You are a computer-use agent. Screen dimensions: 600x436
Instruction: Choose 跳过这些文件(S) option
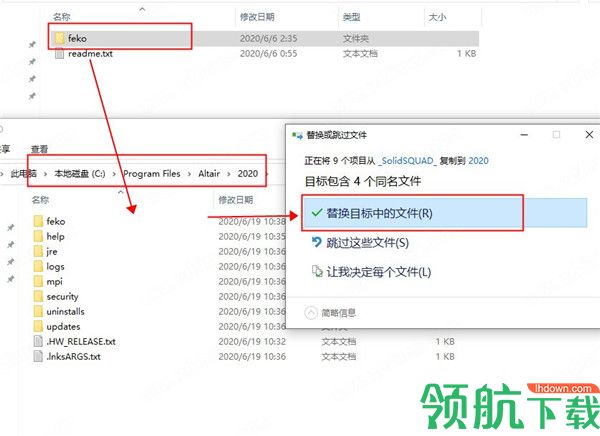click(x=367, y=243)
